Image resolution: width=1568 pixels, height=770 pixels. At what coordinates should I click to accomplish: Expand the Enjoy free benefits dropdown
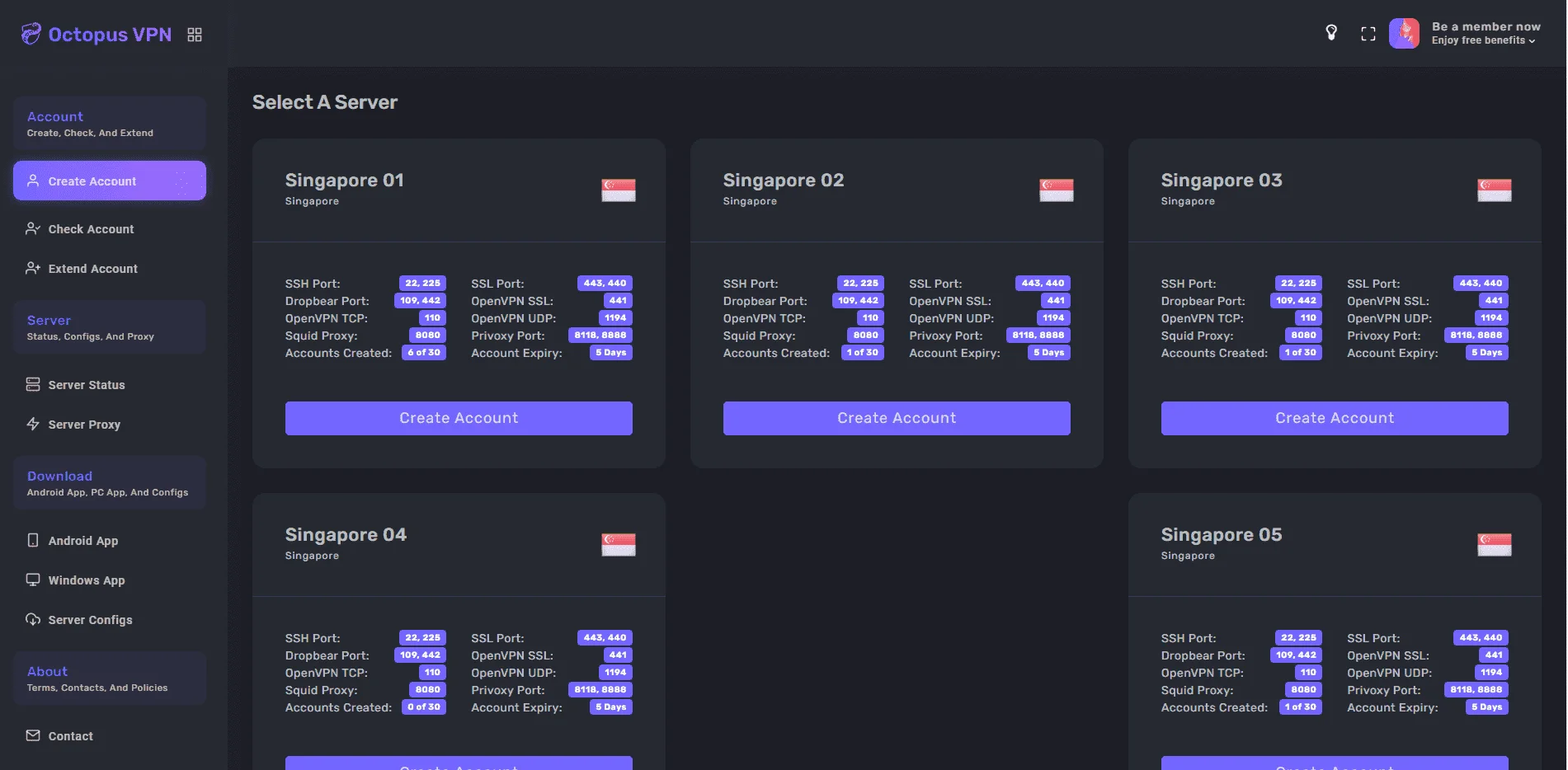1483,40
